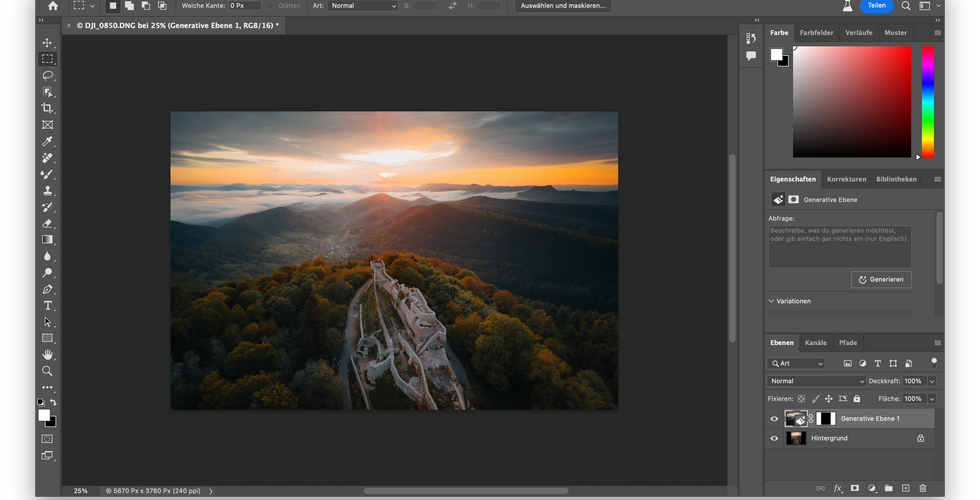Select the Hand tool
This screenshot has width=980, height=500.
coord(47,354)
